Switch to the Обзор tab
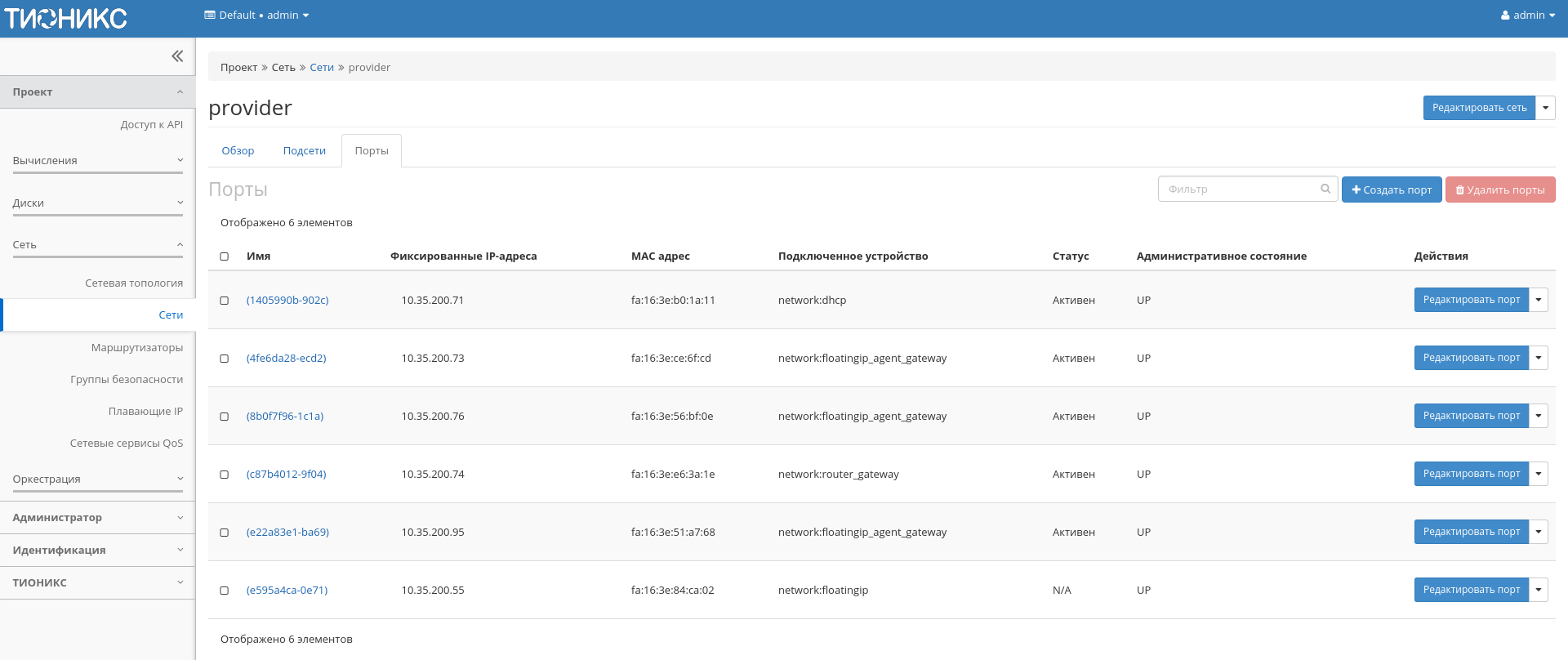Screen dimensions: 1568x660 tap(238, 151)
